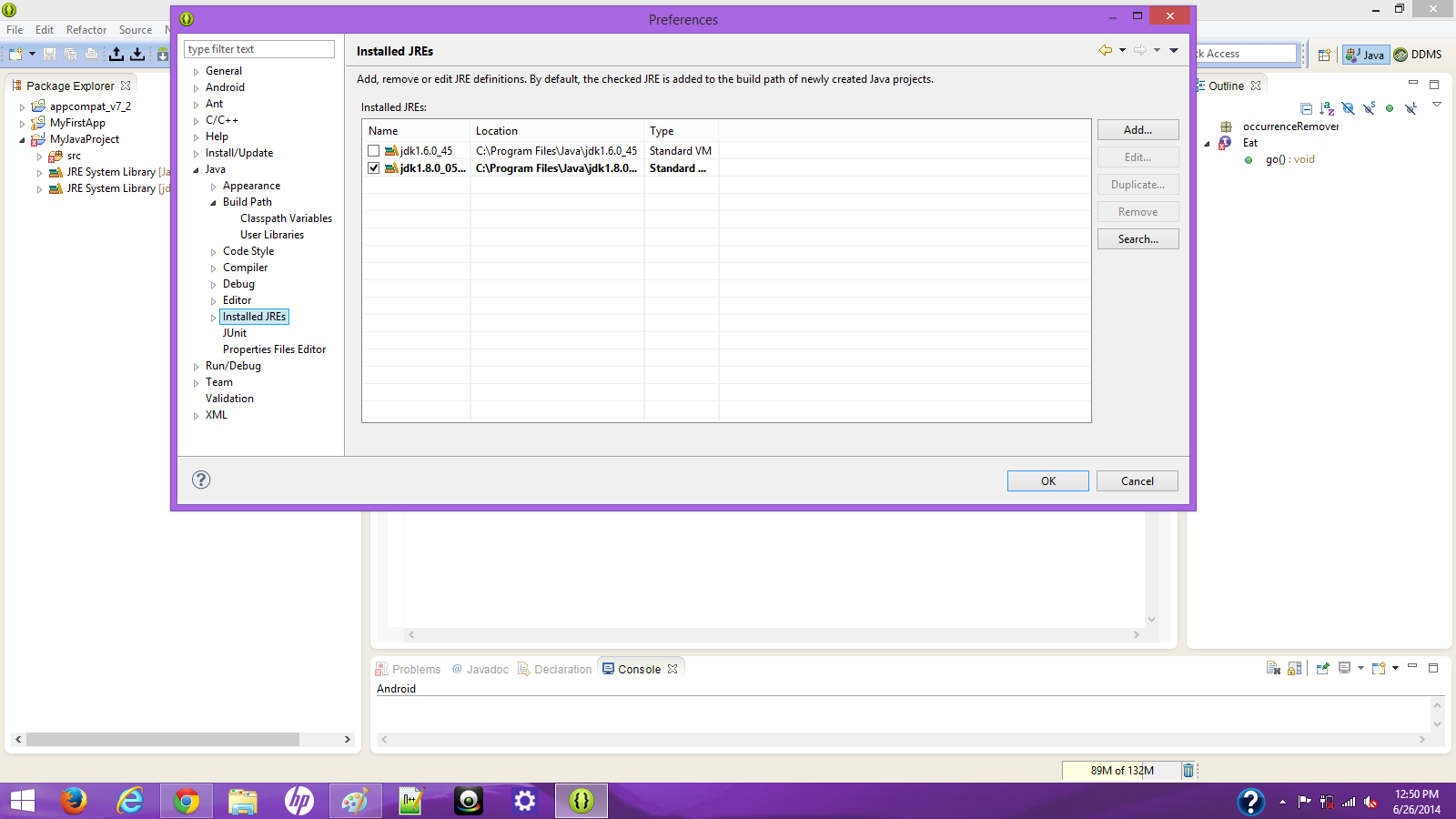
Task: Check the jdk1.6.0_45 JRE checkbox
Action: tap(373, 151)
